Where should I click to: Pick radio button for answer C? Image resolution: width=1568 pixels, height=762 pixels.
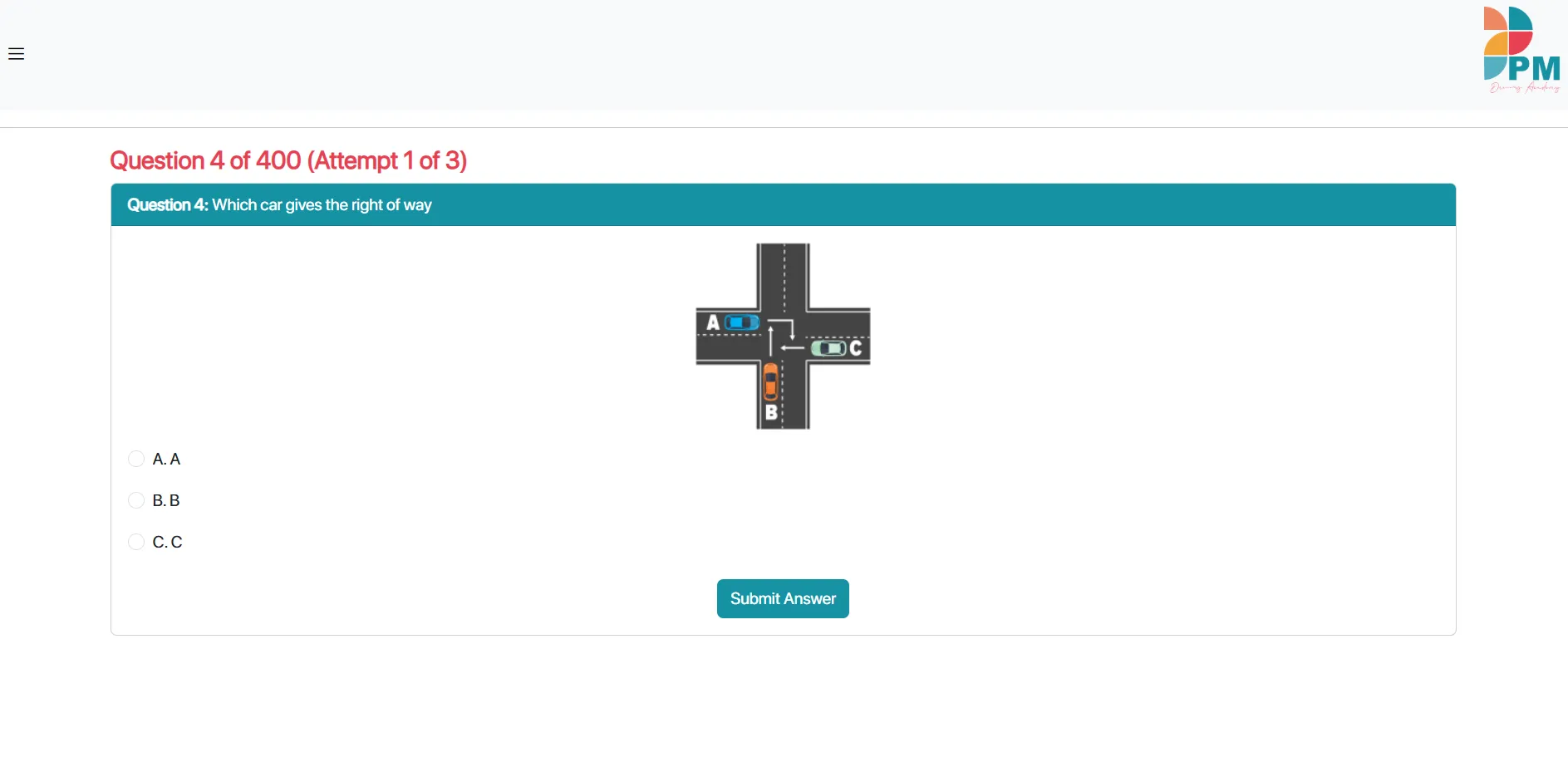(136, 542)
